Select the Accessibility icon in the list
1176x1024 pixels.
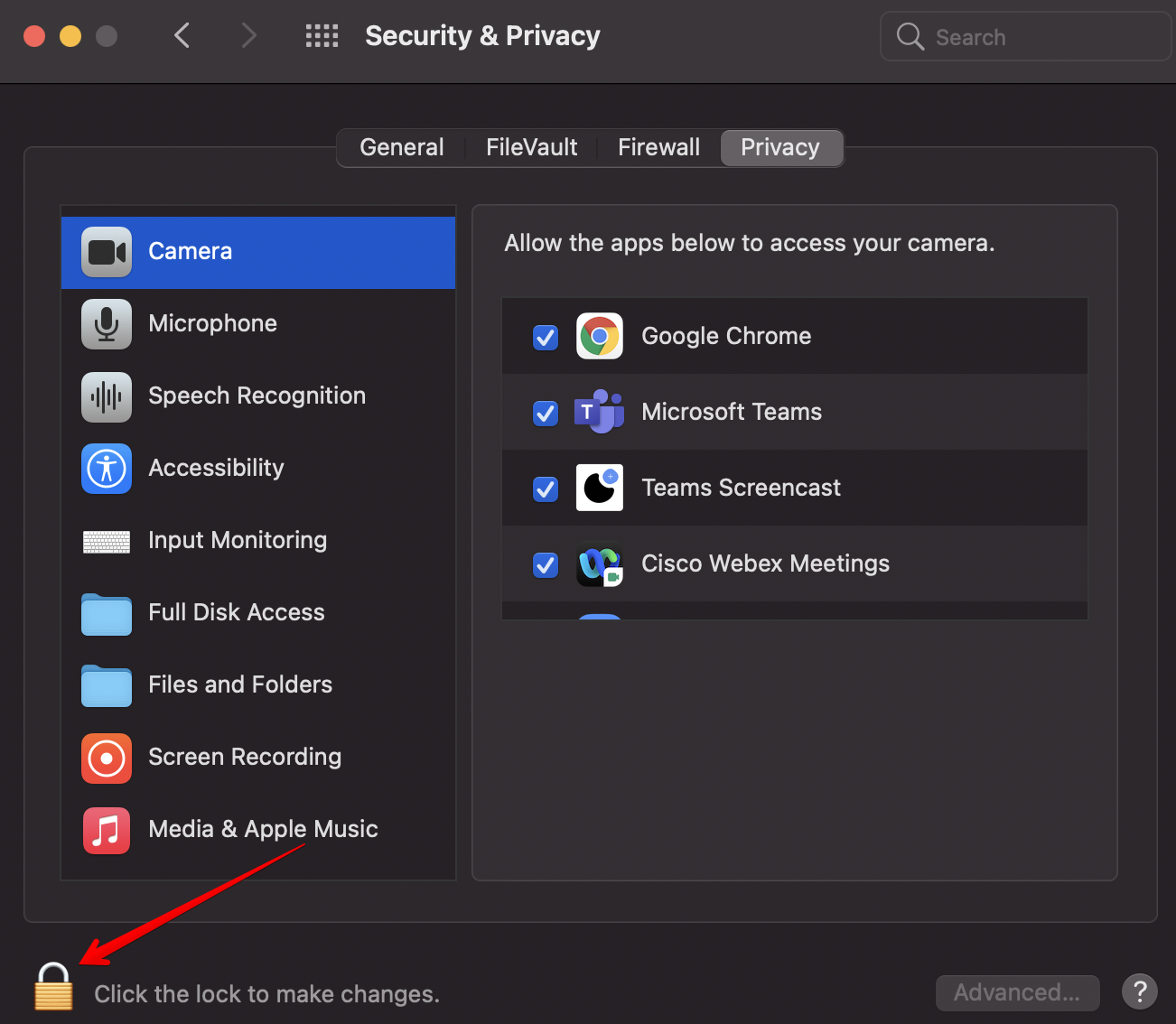coord(107,469)
